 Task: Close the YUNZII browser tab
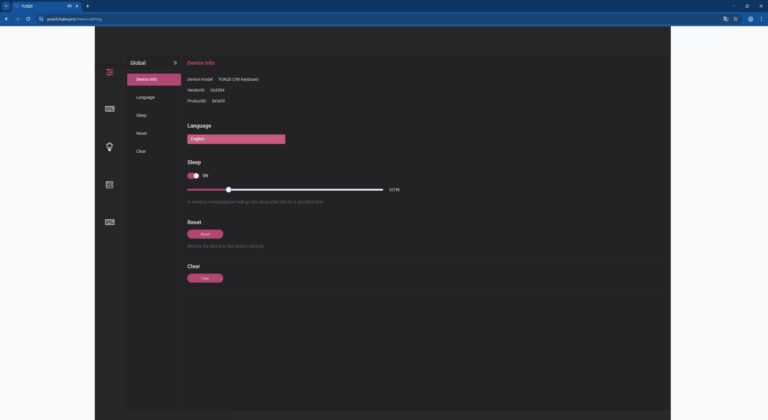[77, 6]
